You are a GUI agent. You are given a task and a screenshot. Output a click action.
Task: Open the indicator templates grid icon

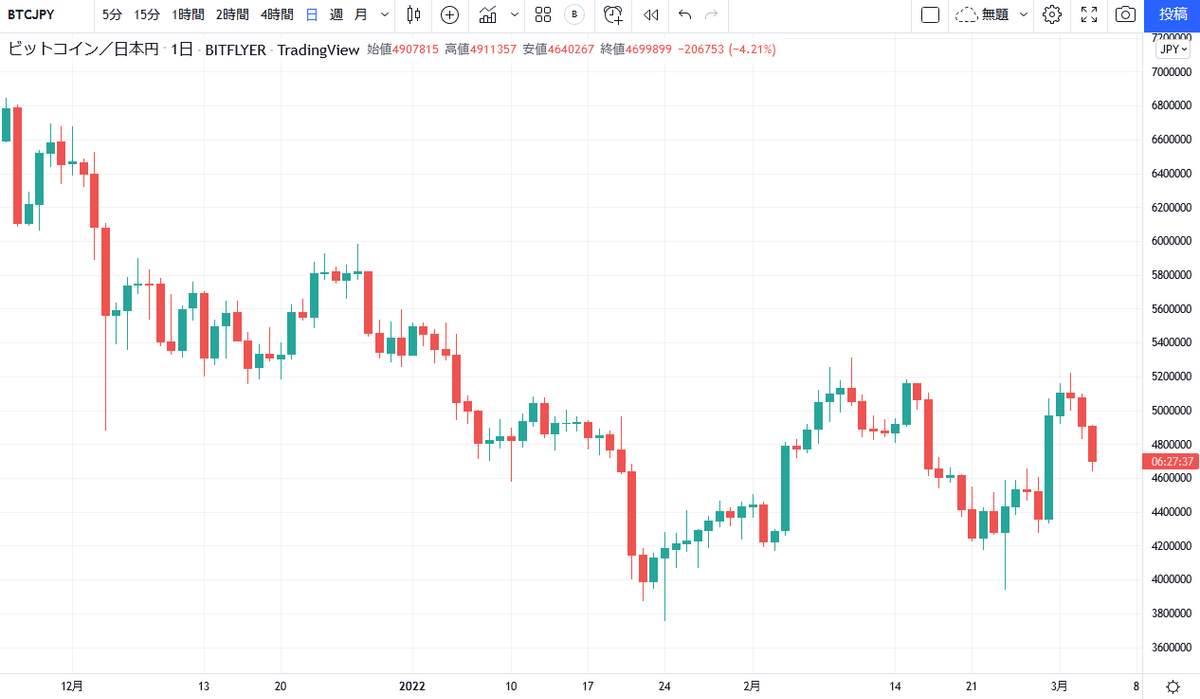pyautogui.click(x=543, y=15)
